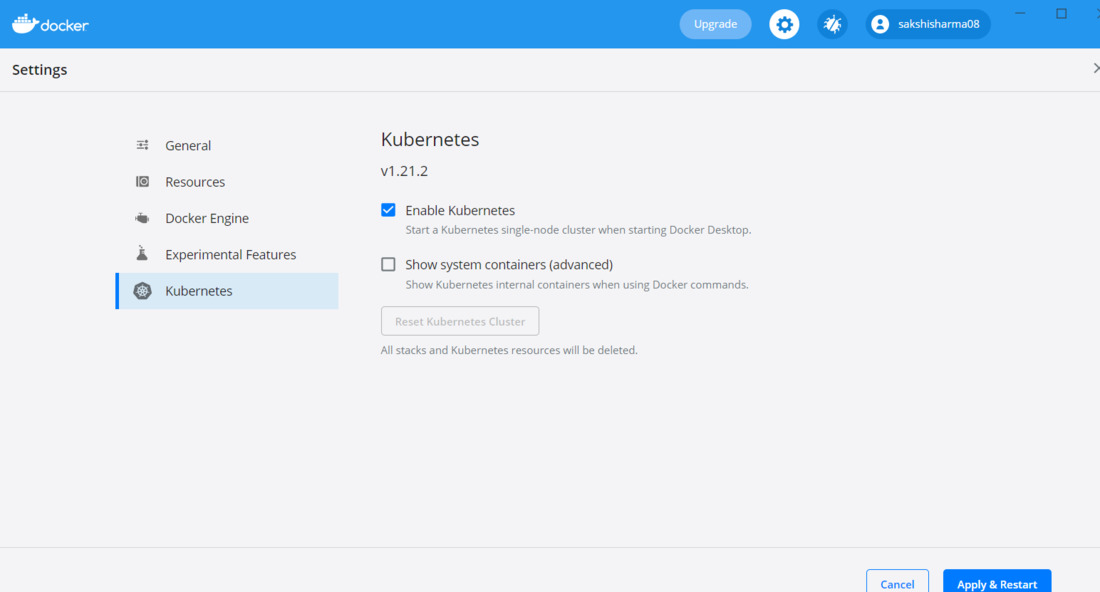Viewport: 1100px width, 592px height.
Task: Click the Docker whale logo
Action: click(x=50, y=24)
